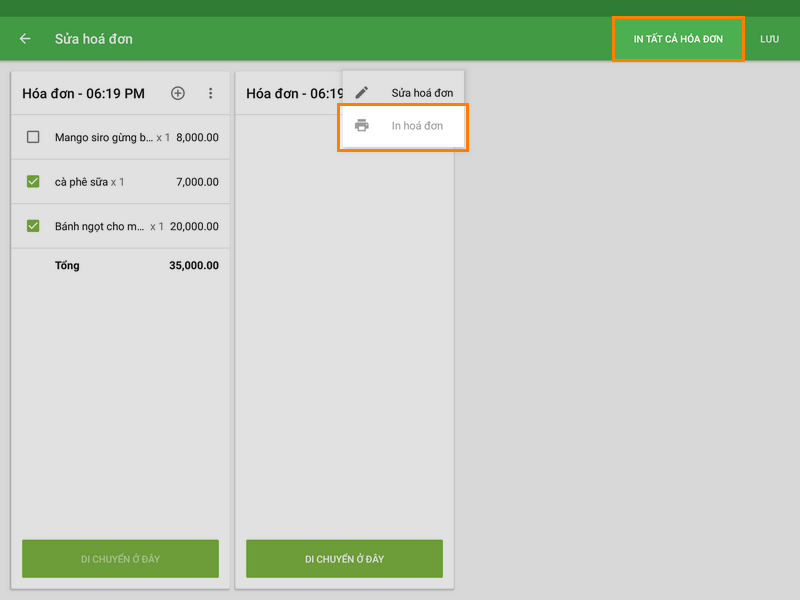
Task: Click IN TẤT CẢ HÓA ĐƠN button
Action: [x=678, y=39]
